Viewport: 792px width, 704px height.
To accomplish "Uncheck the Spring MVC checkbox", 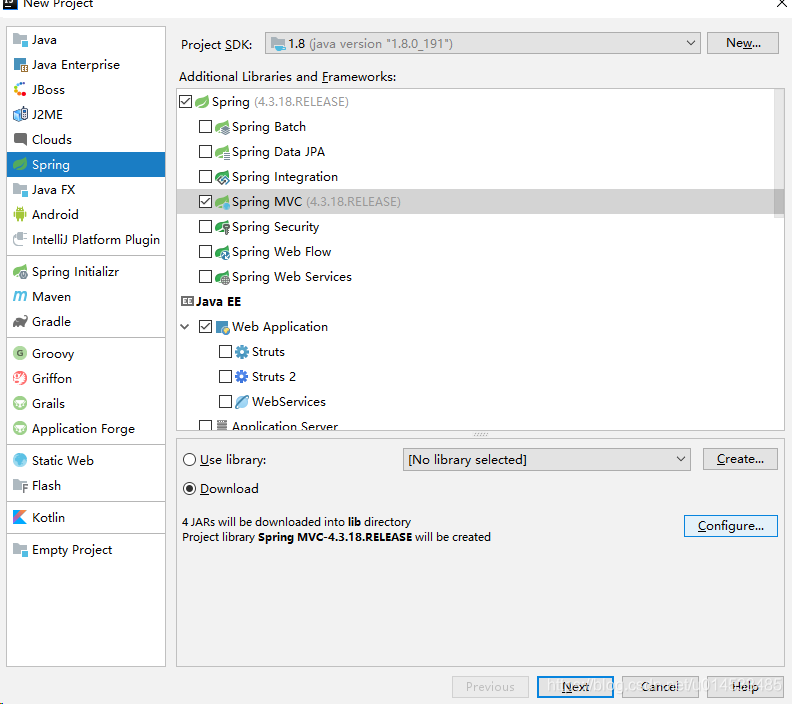I will pos(205,202).
